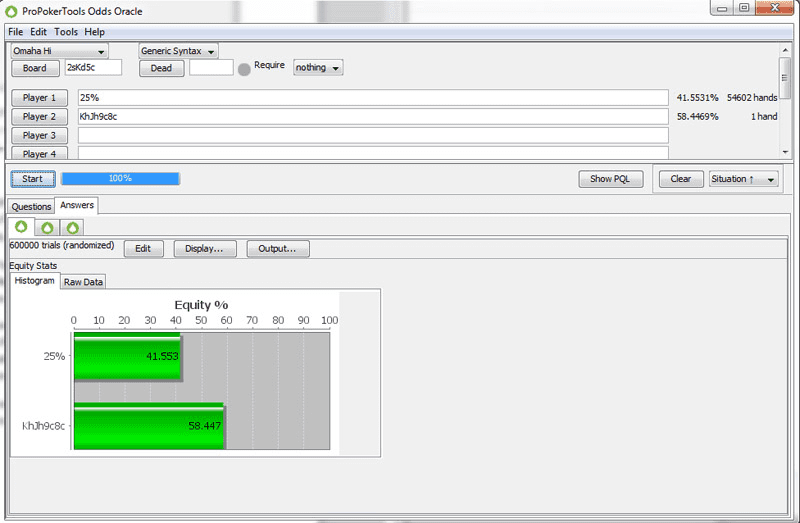Image resolution: width=800 pixels, height=523 pixels.
Task: Switch to the Raw Data tab
Action: point(83,282)
